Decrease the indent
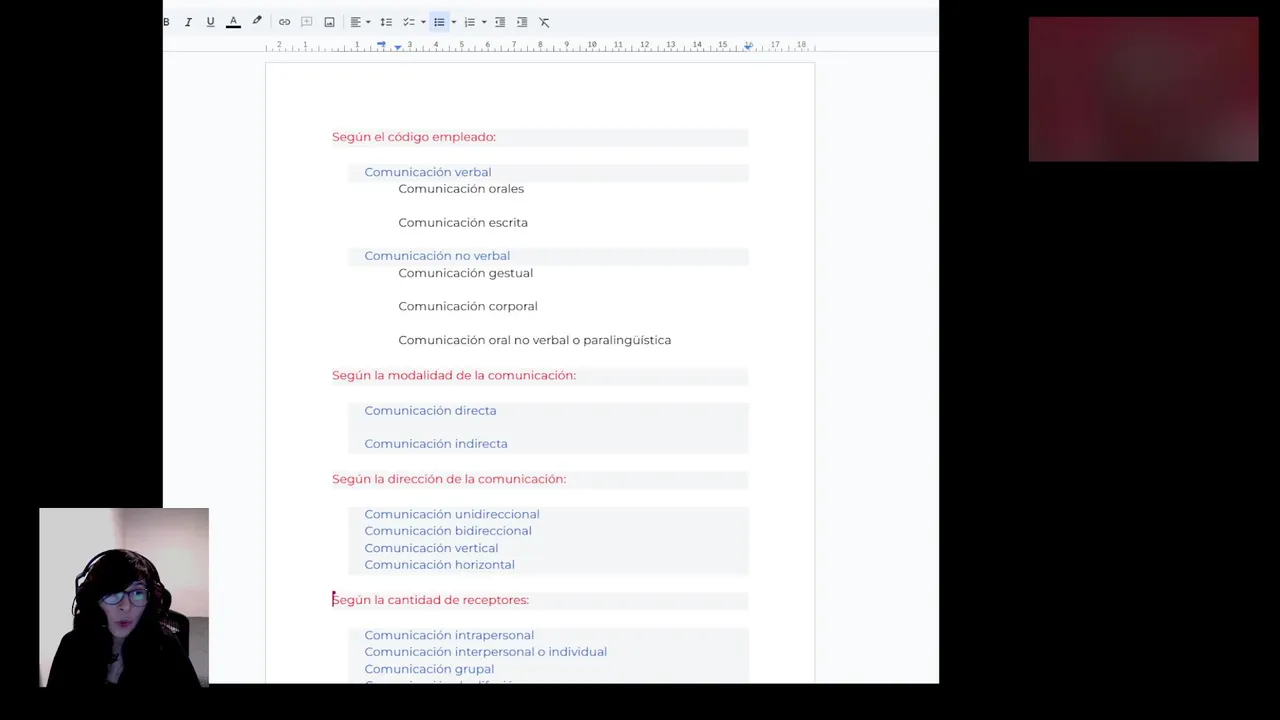Viewport: 1280px width, 720px height. point(500,22)
